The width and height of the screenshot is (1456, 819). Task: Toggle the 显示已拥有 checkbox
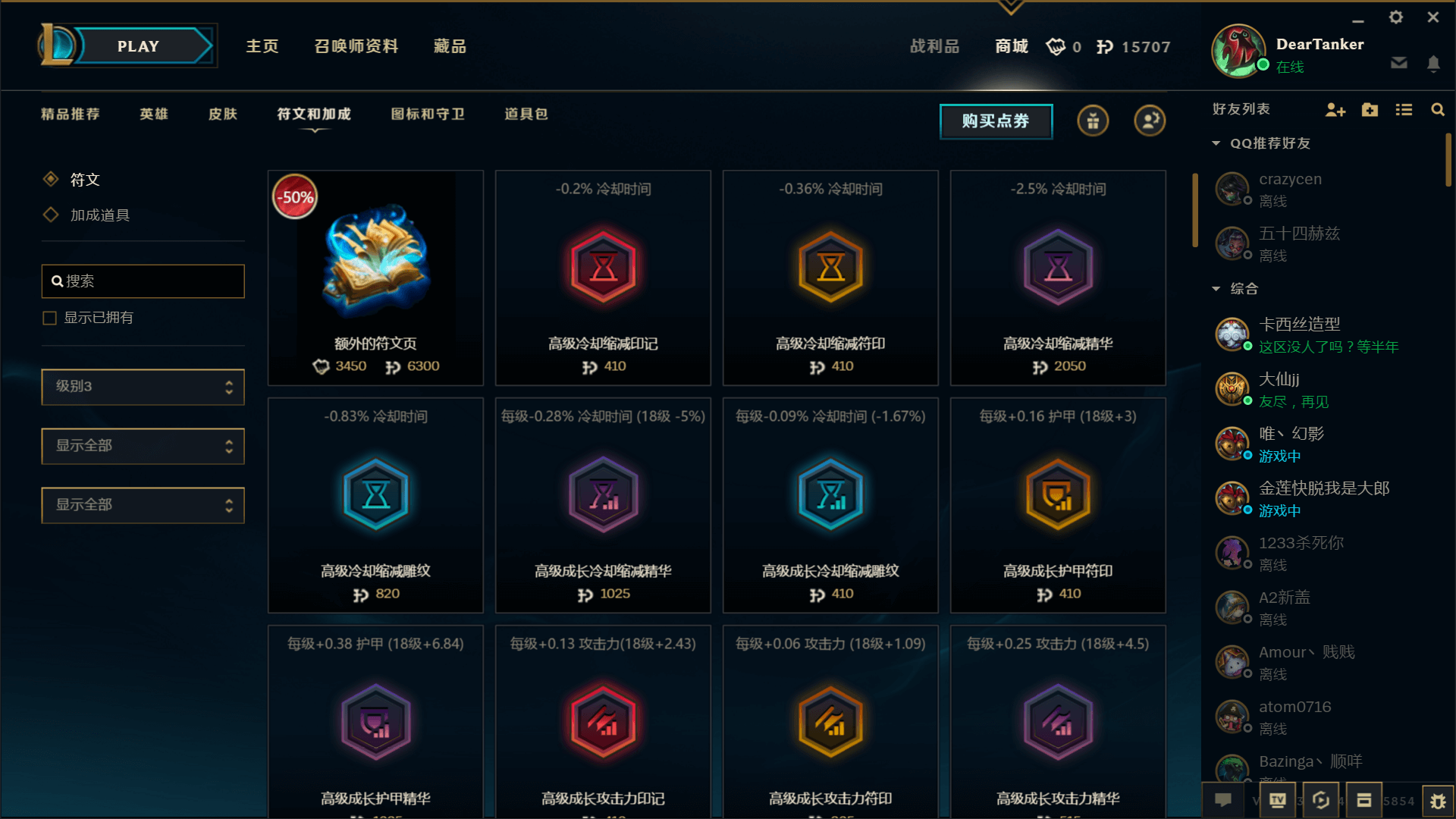50,318
